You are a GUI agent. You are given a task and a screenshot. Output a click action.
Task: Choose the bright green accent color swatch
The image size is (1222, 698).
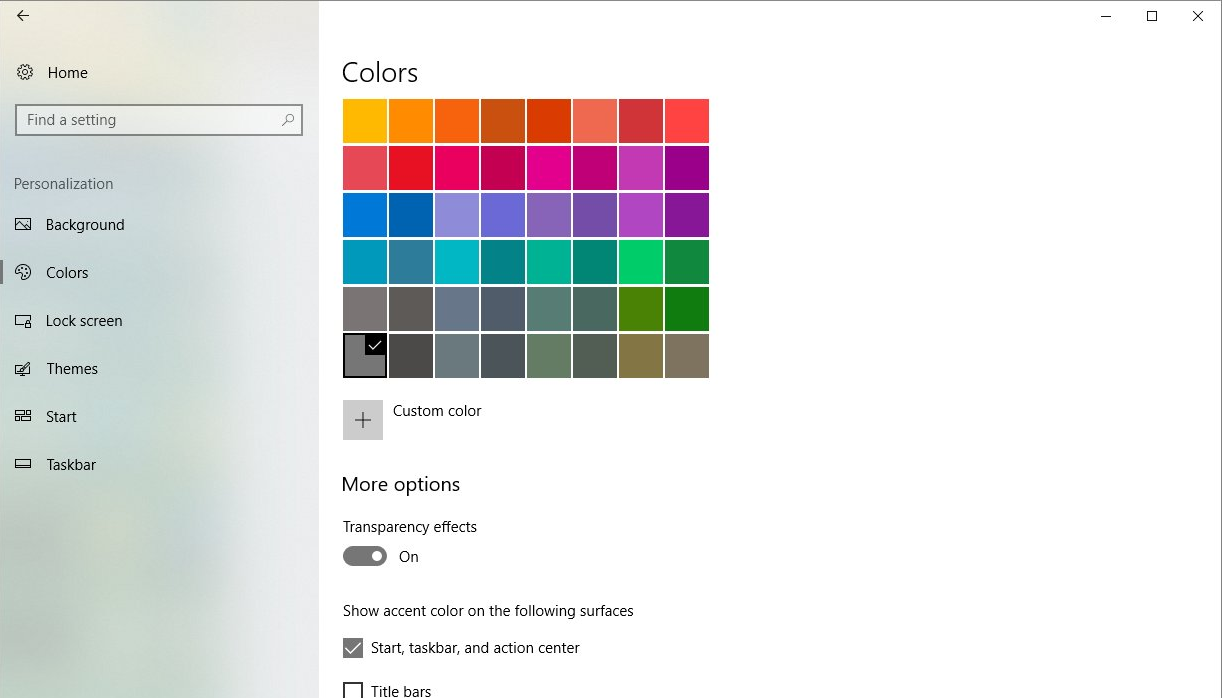click(x=641, y=262)
